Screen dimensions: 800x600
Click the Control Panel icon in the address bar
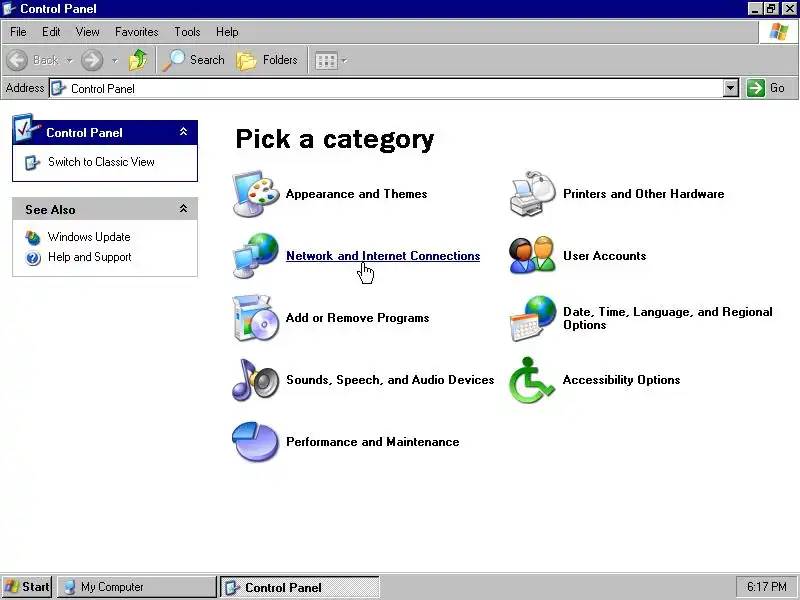(x=58, y=88)
